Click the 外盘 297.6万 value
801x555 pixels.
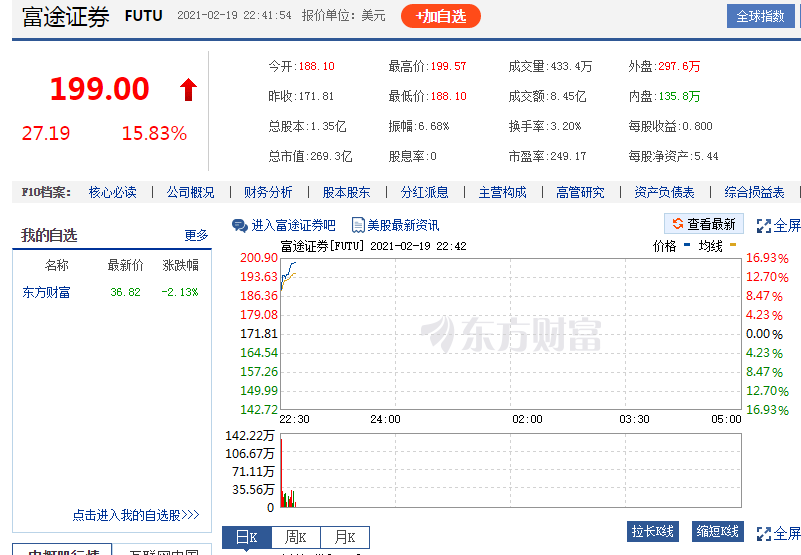click(679, 66)
